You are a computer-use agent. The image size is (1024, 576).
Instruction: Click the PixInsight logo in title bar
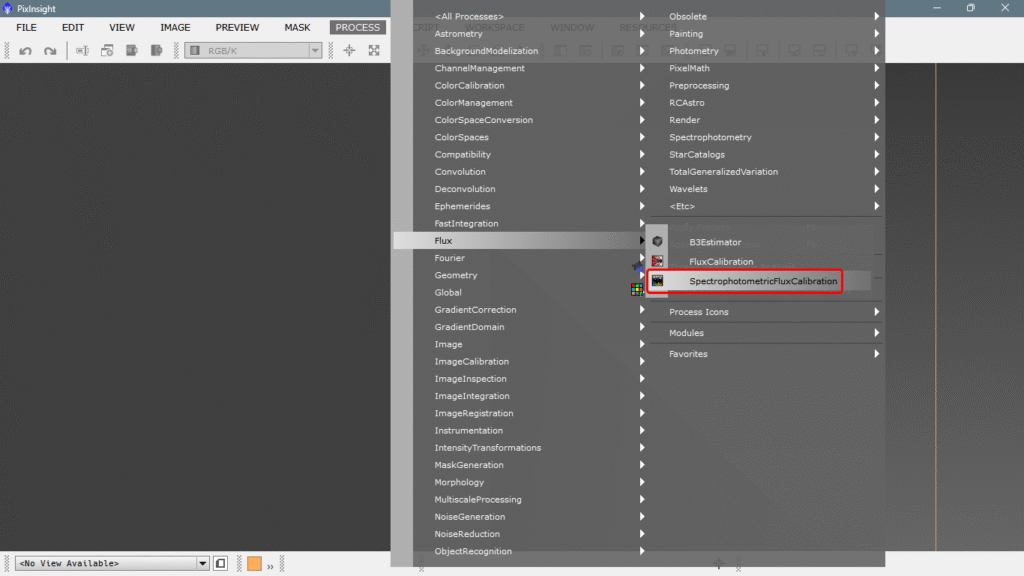8,8
